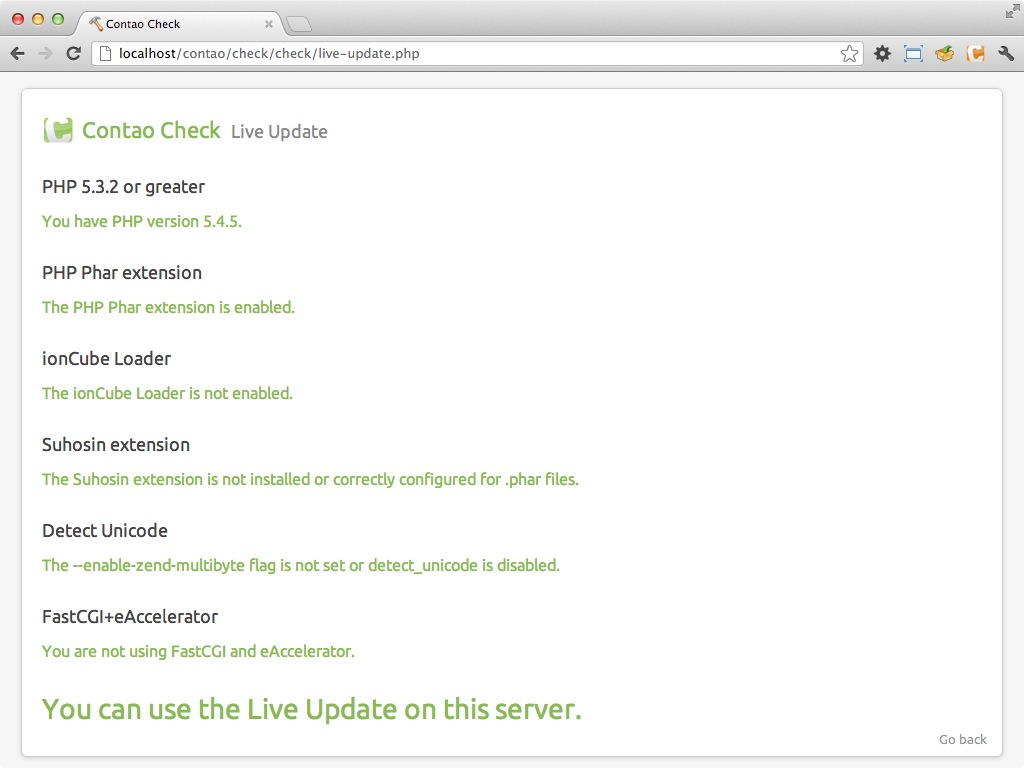Click the 'Suhosin extension' heading
Screen dimensions: 1024x768
point(116,445)
